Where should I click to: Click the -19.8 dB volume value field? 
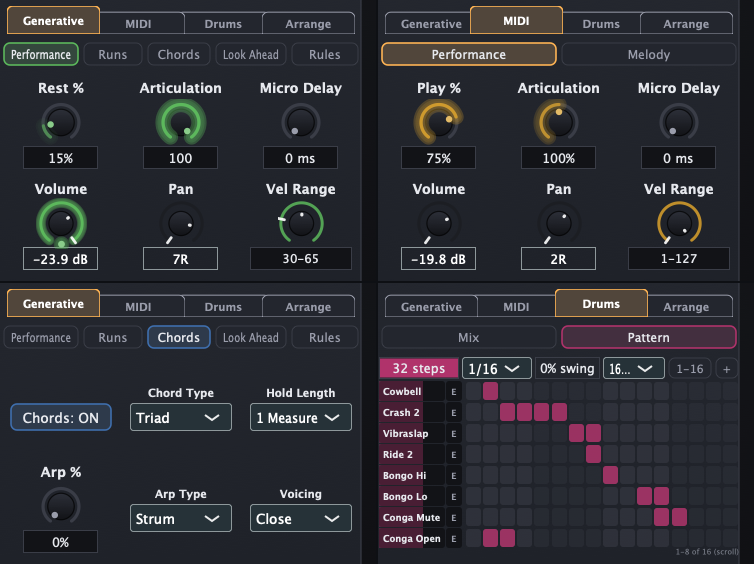pos(439,259)
